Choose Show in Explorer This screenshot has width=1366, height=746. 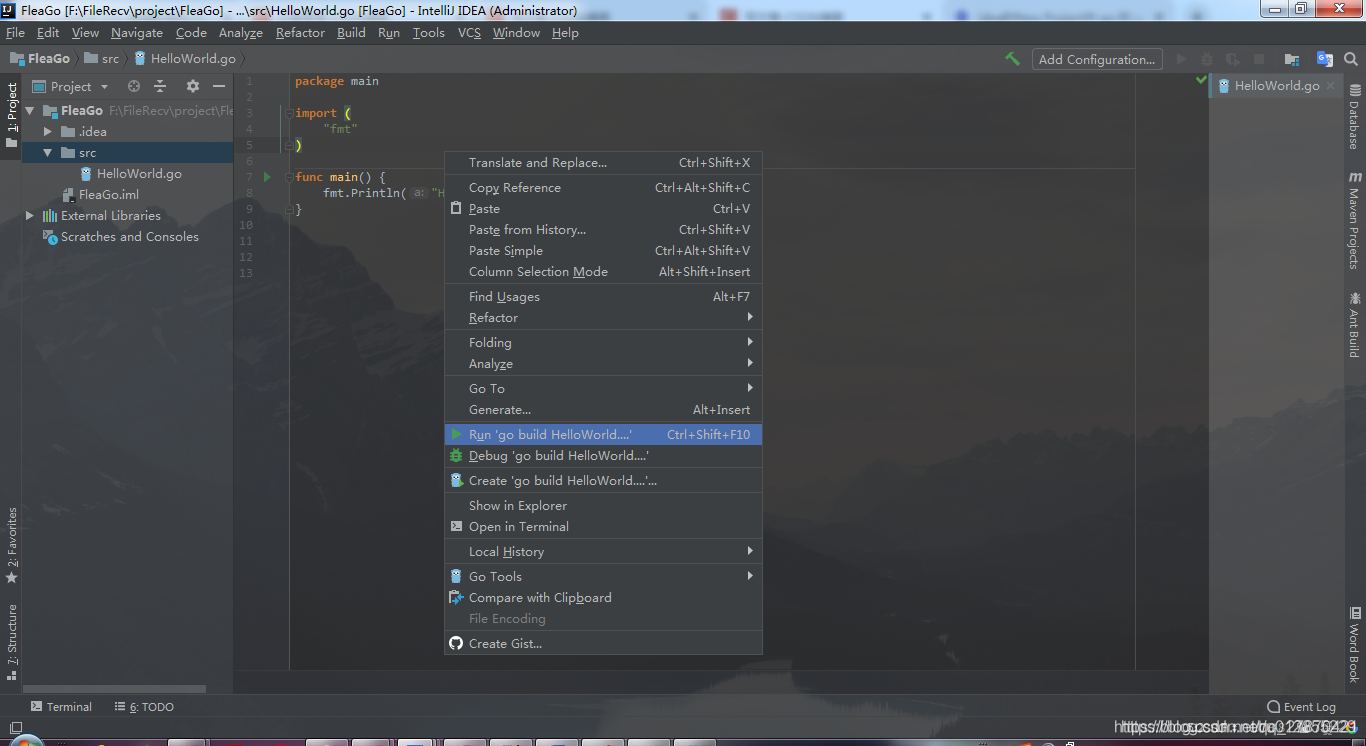[x=603, y=506]
